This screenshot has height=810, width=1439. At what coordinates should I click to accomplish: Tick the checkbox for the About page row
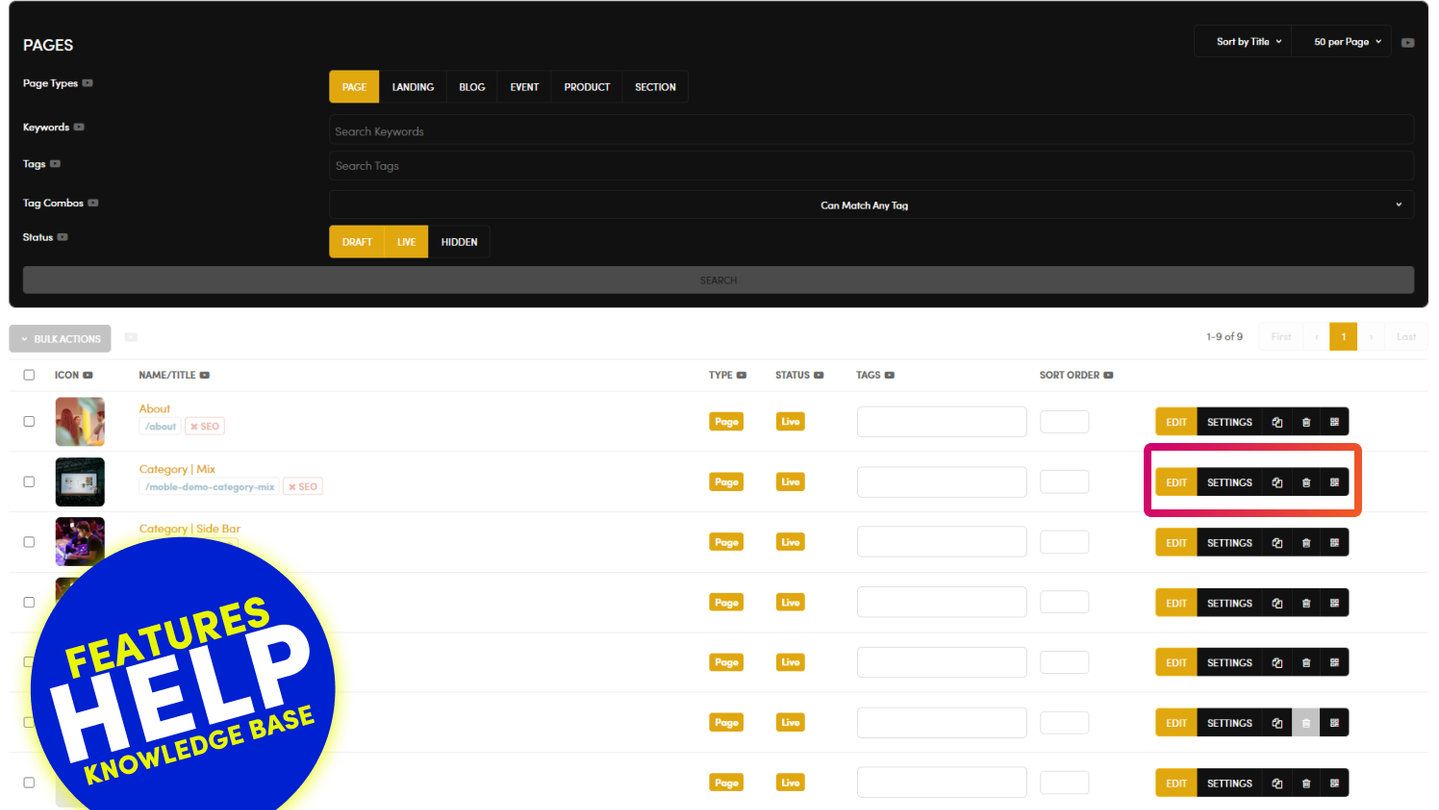(x=29, y=421)
